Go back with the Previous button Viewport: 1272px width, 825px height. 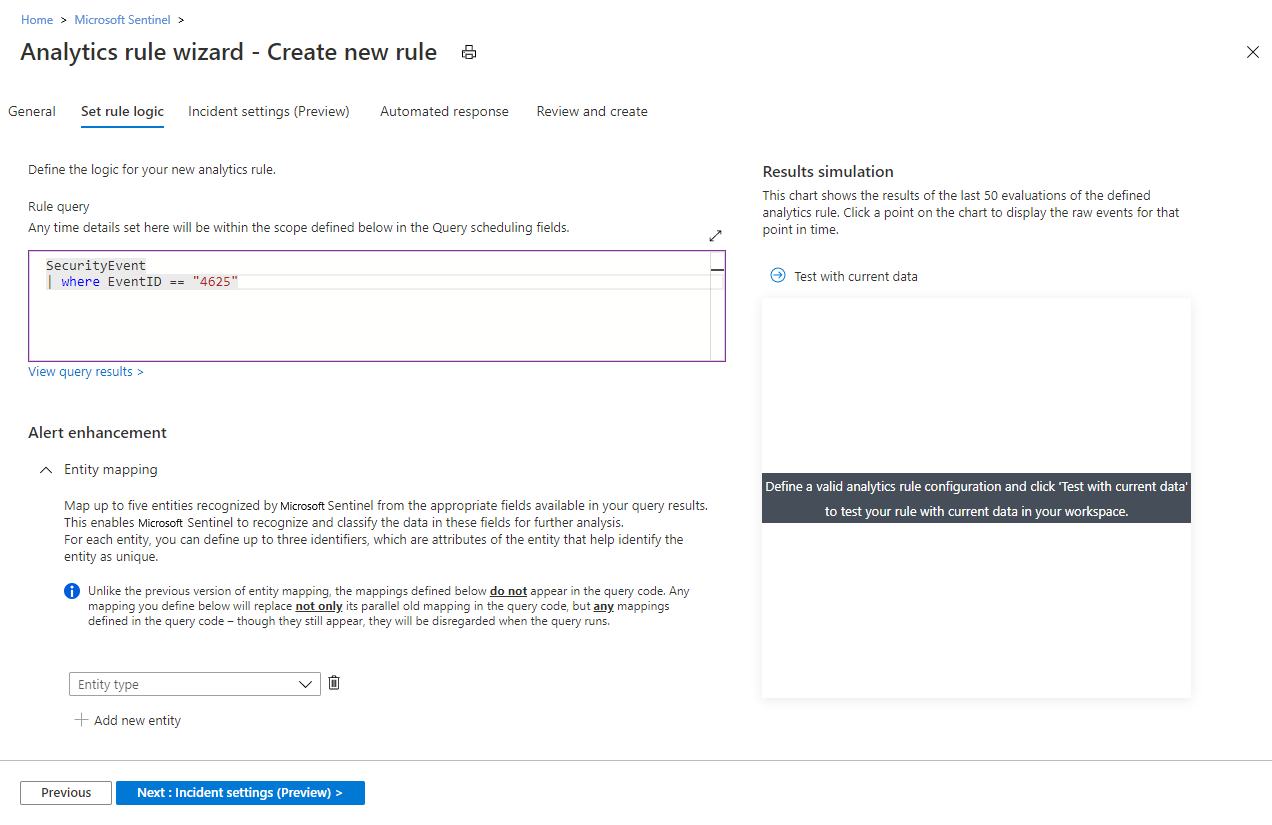point(66,793)
